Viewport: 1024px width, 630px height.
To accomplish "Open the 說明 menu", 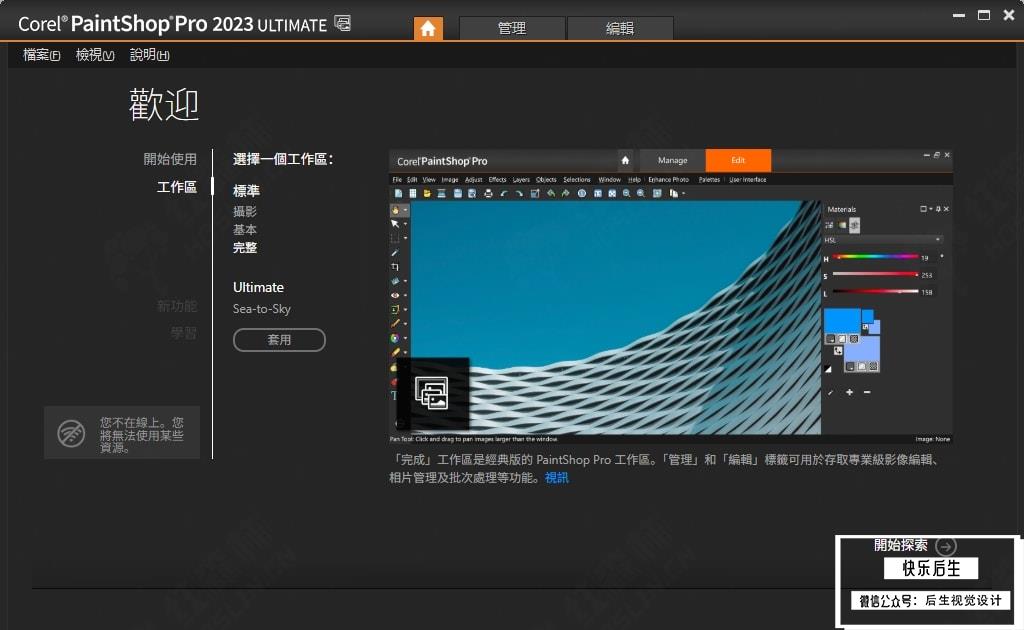I will pos(150,55).
